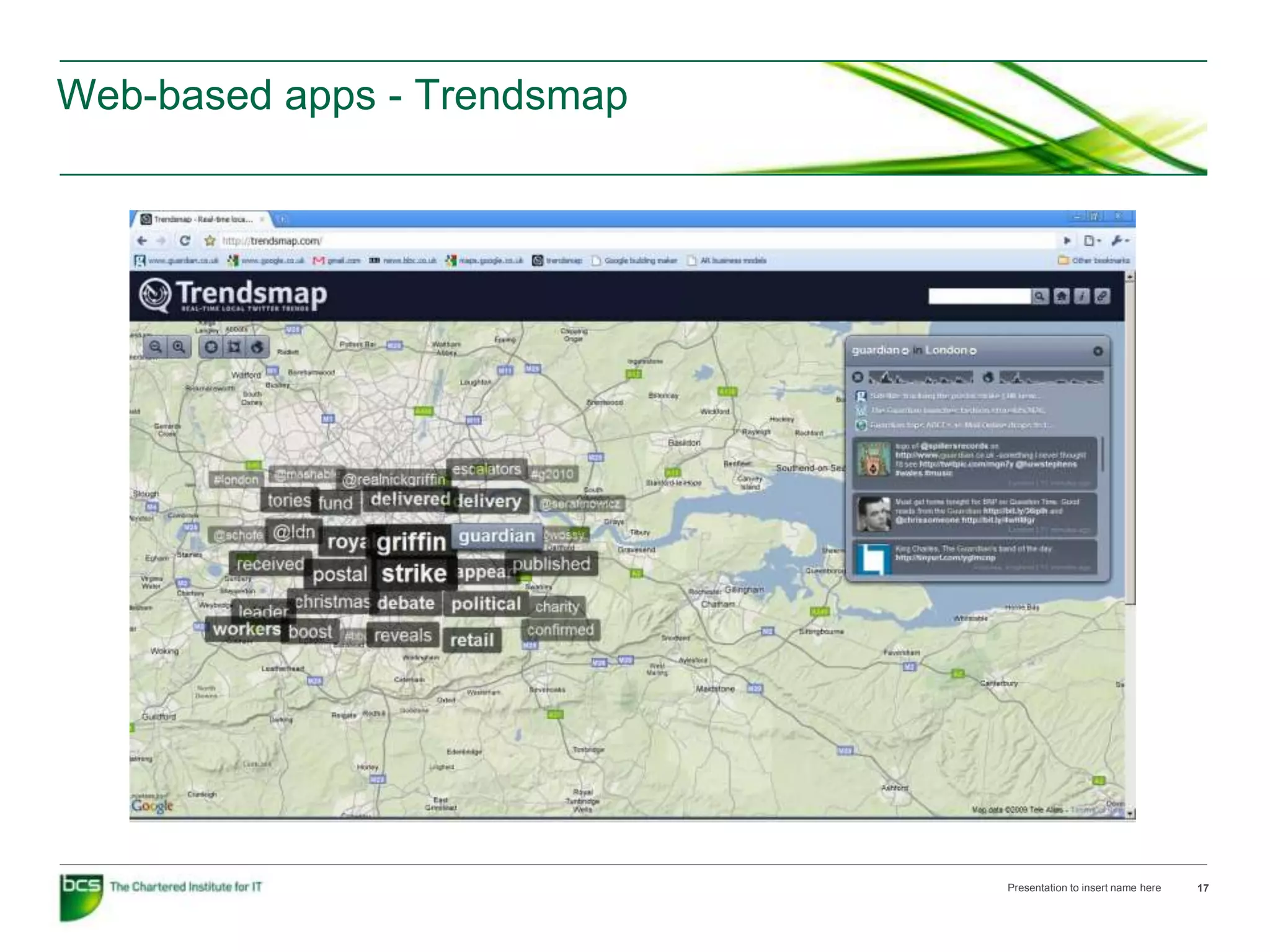The width and height of the screenshot is (1270, 952).
Task: Click the link icon in Trendsmap header
Action: 1102,296
